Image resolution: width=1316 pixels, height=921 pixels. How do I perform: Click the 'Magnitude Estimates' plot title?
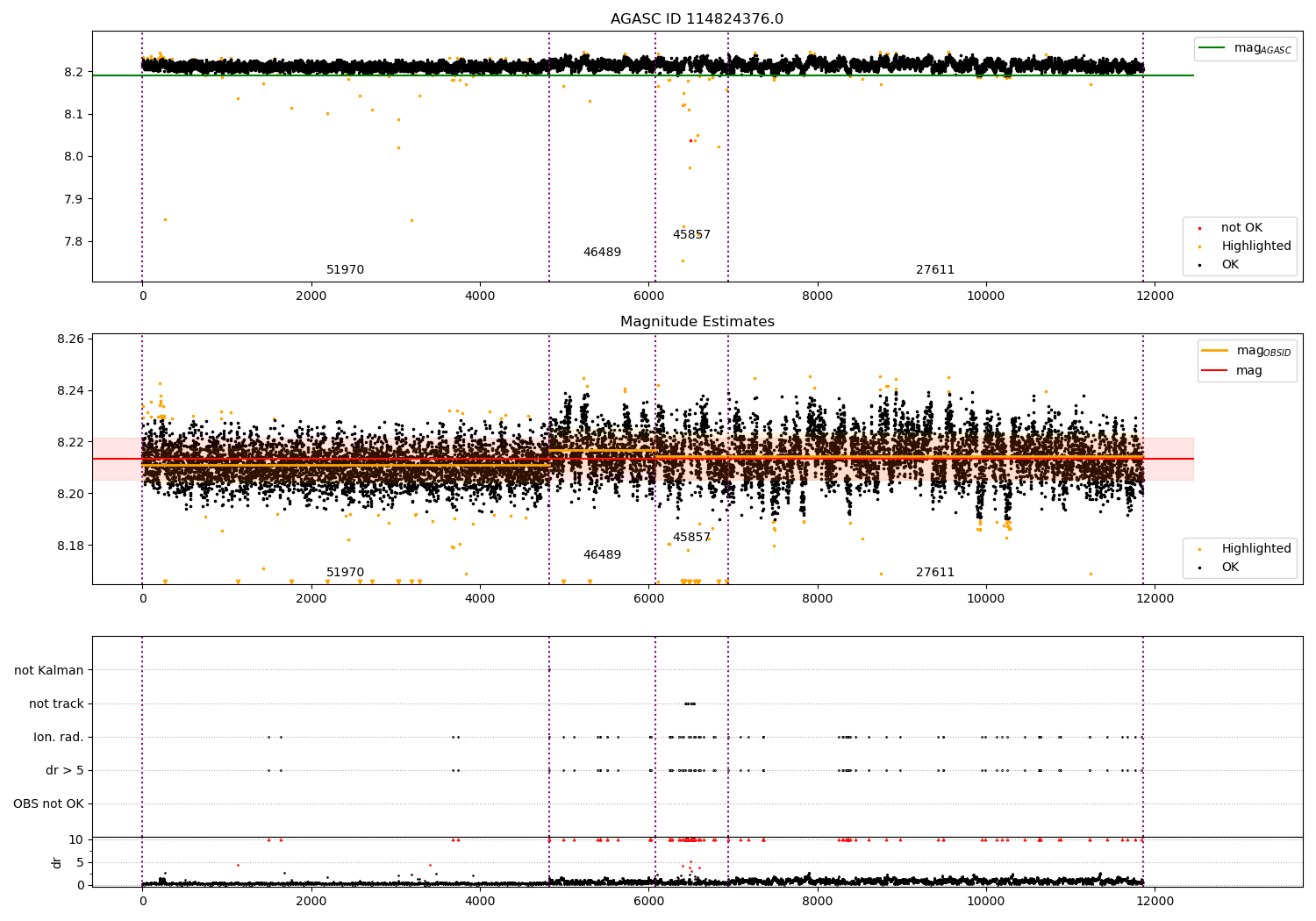pos(697,322)
